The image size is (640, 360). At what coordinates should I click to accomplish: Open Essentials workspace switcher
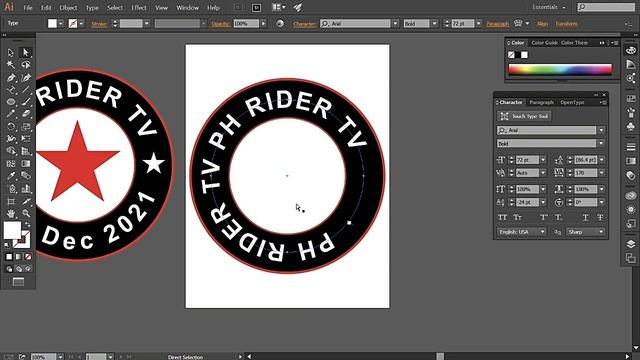click(x=549, y=7)
